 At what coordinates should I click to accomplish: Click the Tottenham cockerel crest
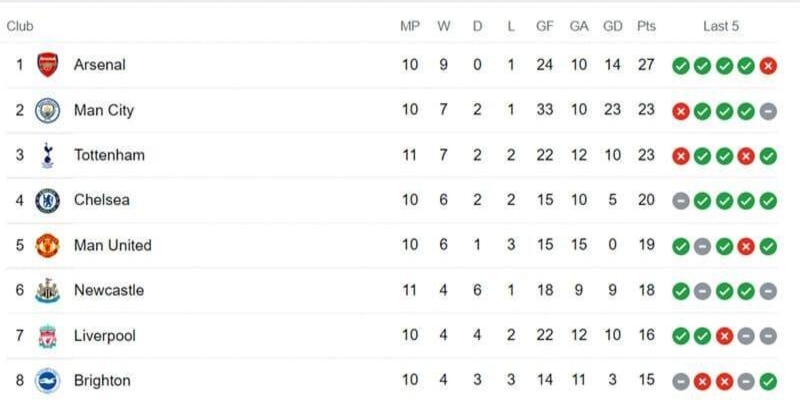click(47, 155)
